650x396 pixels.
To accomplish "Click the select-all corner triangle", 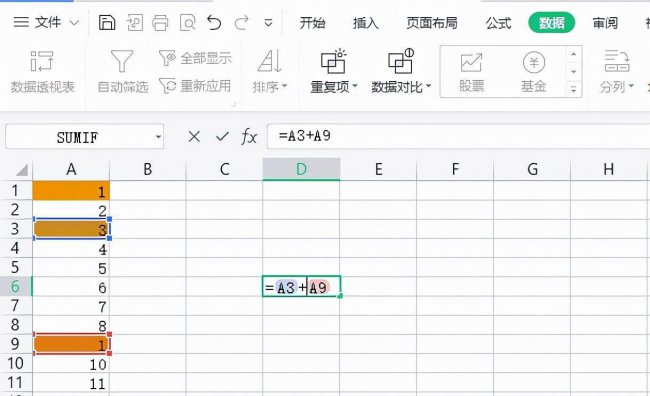I will coord(21,170).
